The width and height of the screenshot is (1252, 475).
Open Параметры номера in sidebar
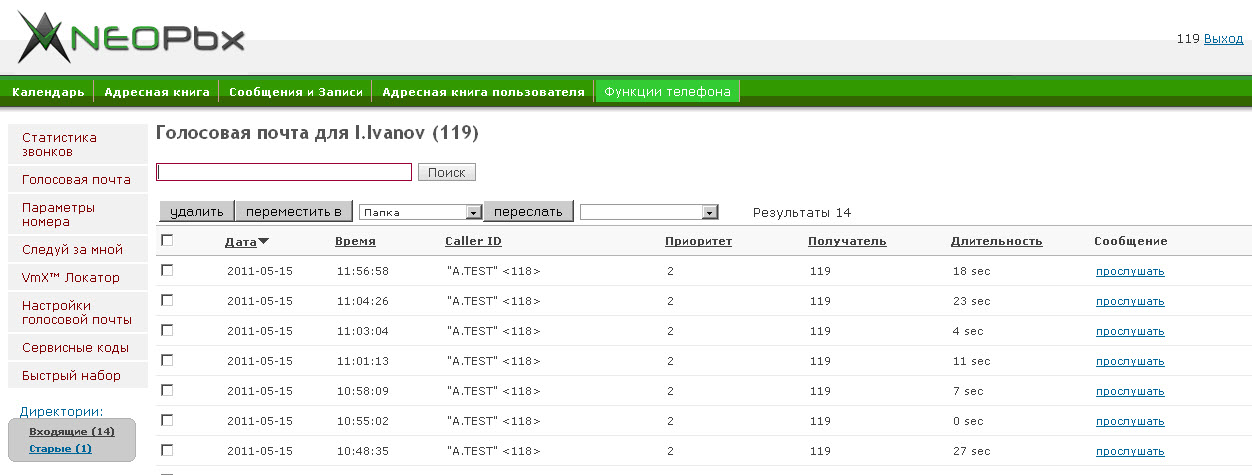coord(77,215)
